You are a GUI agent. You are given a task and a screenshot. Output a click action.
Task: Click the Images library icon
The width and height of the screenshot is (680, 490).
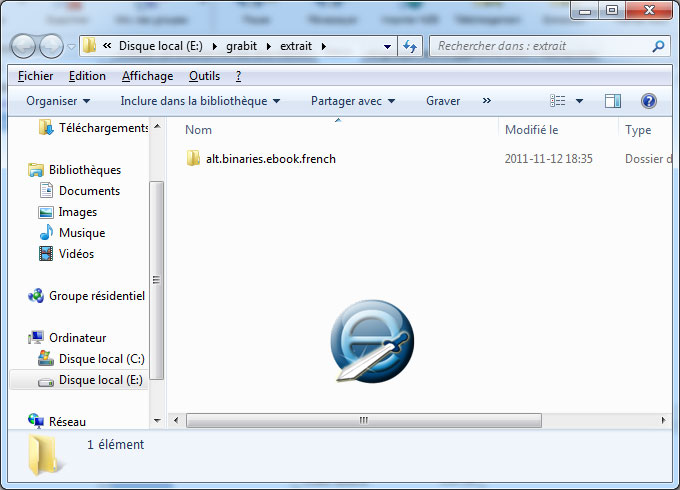[46, 212]
